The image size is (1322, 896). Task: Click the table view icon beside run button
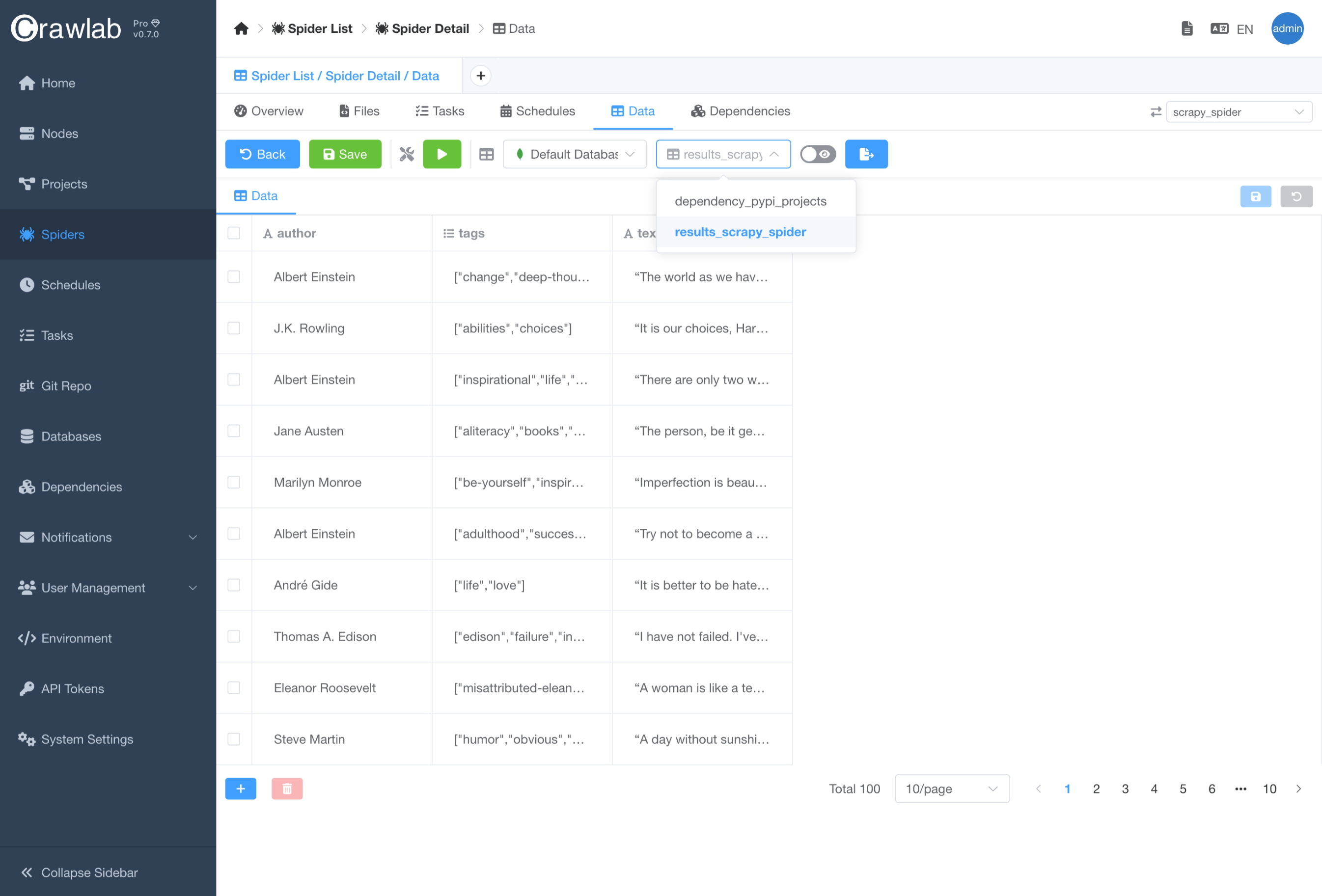coord(486,154)
